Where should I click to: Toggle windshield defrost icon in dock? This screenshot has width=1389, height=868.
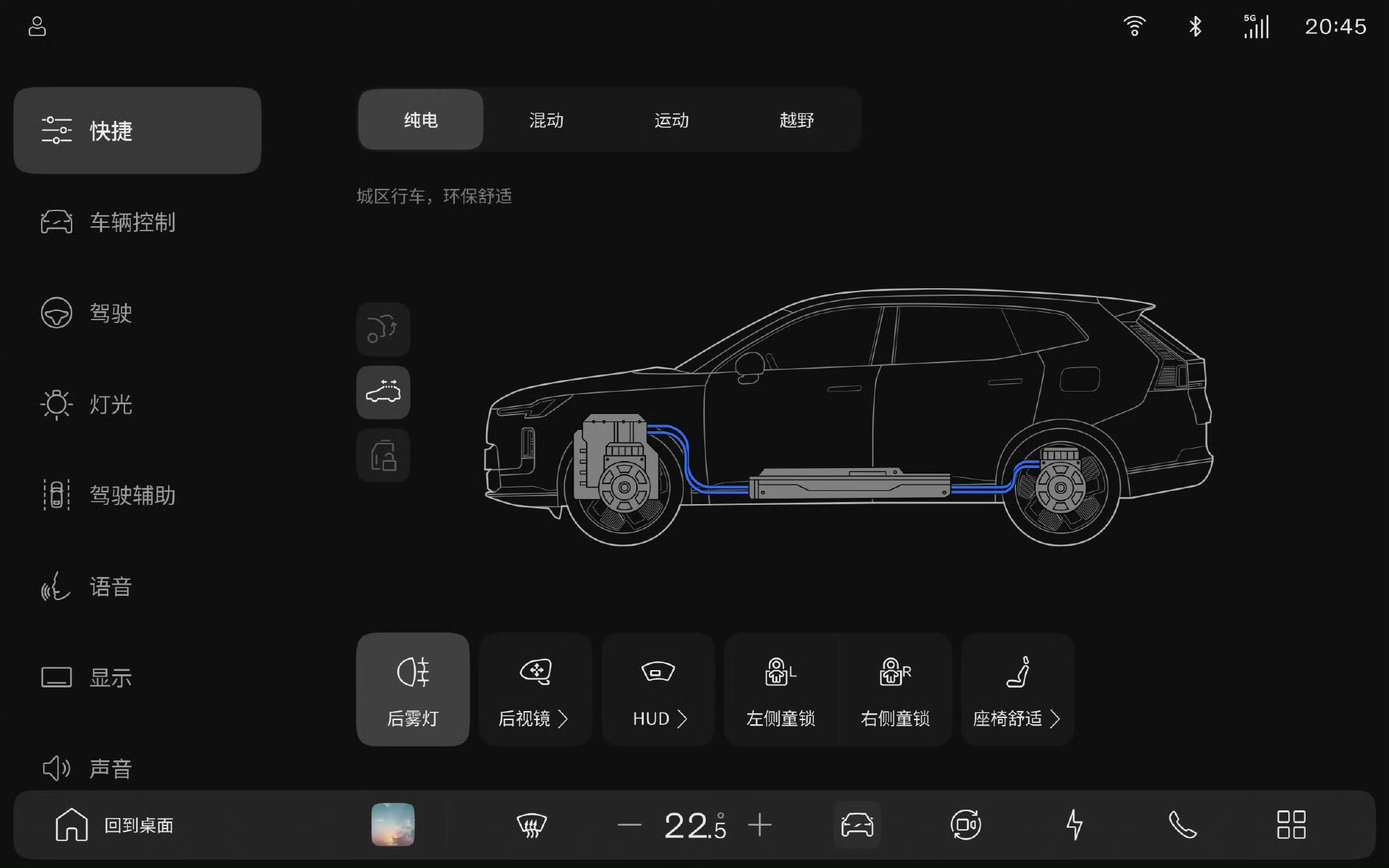coord(532,825)
